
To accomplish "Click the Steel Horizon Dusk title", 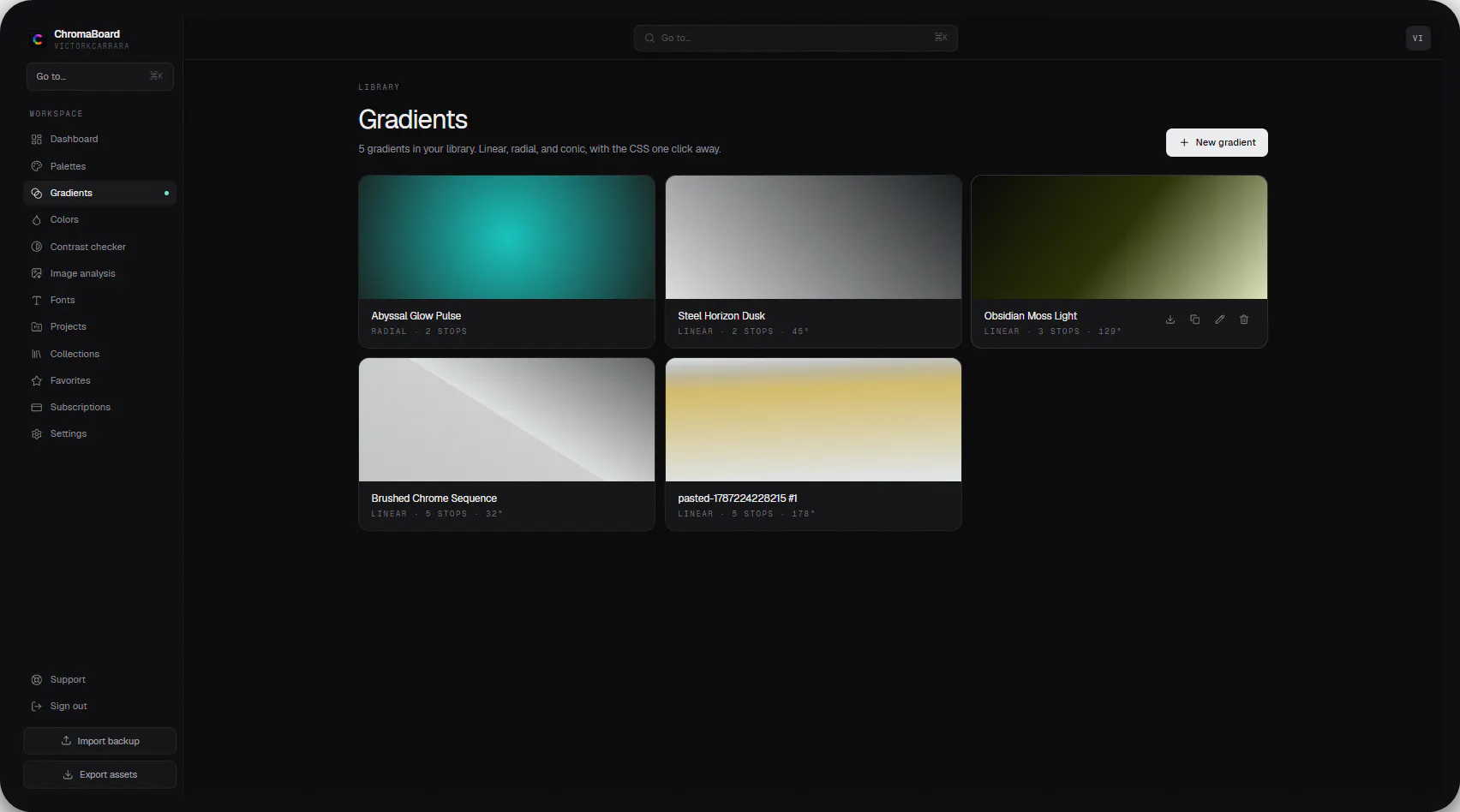I will pyautogui.click(x=721, y=316).
